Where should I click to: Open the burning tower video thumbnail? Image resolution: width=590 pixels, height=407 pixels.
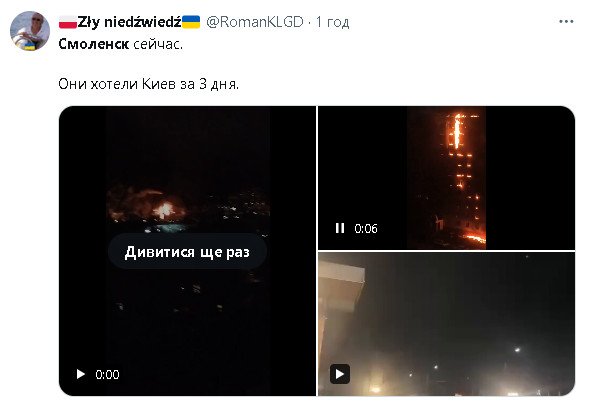point(446,178)
